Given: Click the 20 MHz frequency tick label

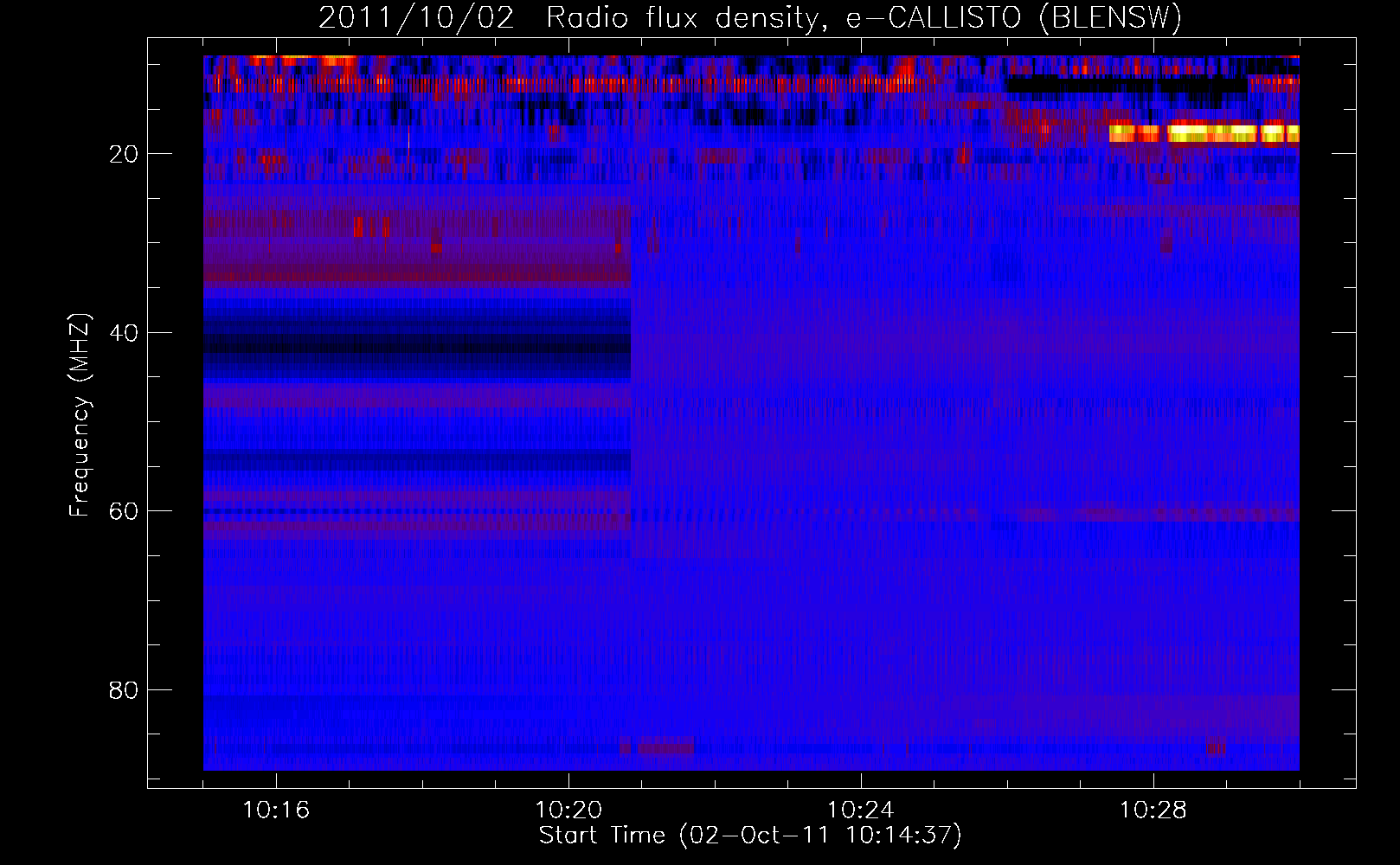Looking at the screenshot, I should pos(124,154).
